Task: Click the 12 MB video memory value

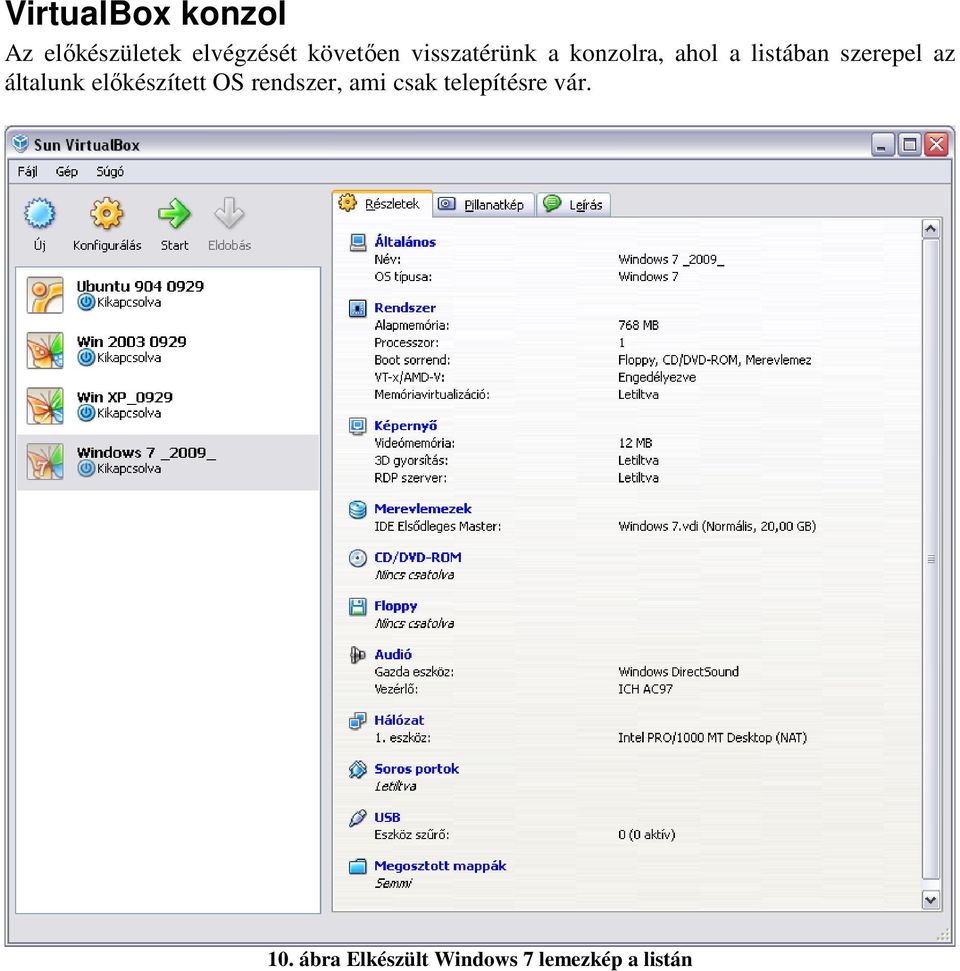Action: (635, 443)
